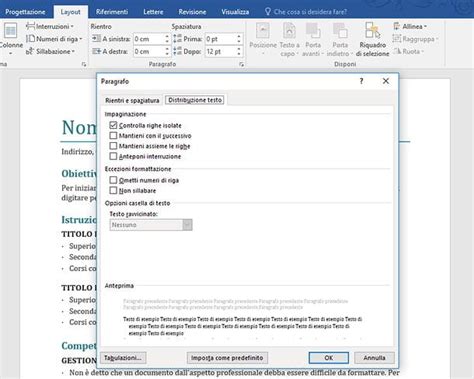Select the Distribuzione testo tab
The width and height of the screenshot is (474, 379).
click(x=195, y=100)
